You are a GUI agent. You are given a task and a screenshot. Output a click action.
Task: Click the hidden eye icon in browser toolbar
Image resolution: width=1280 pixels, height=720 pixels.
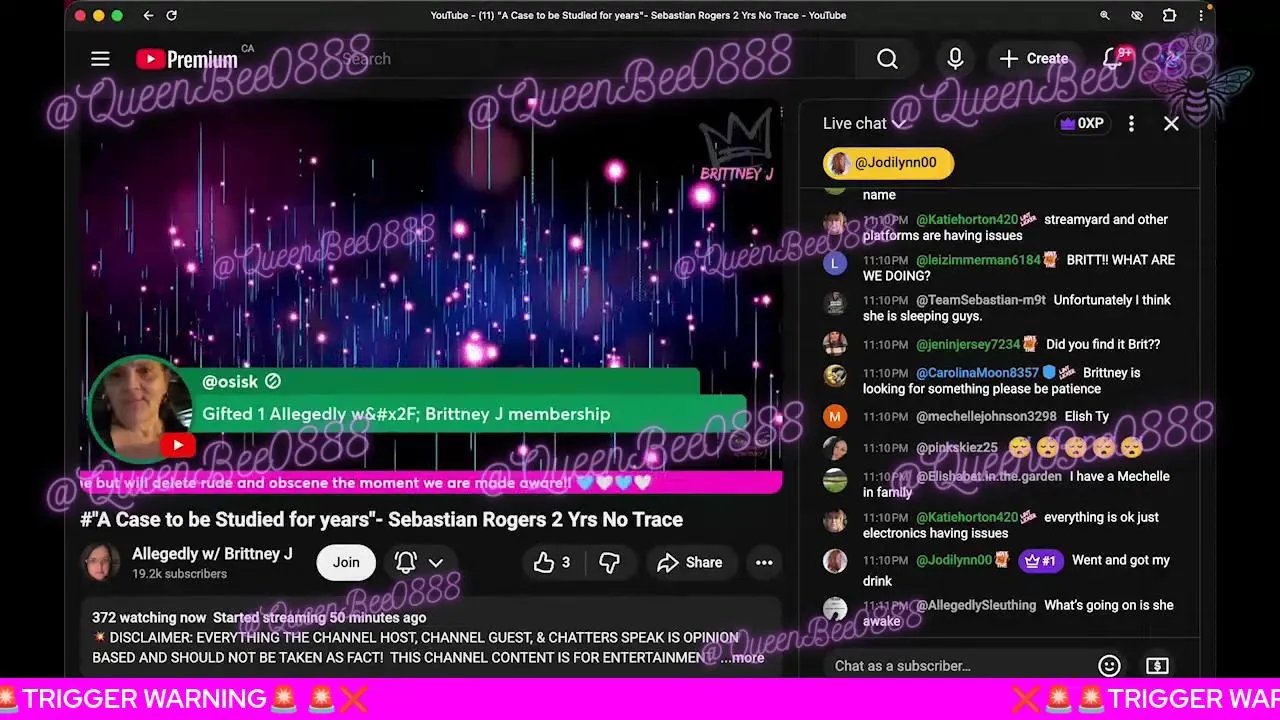1137,15
